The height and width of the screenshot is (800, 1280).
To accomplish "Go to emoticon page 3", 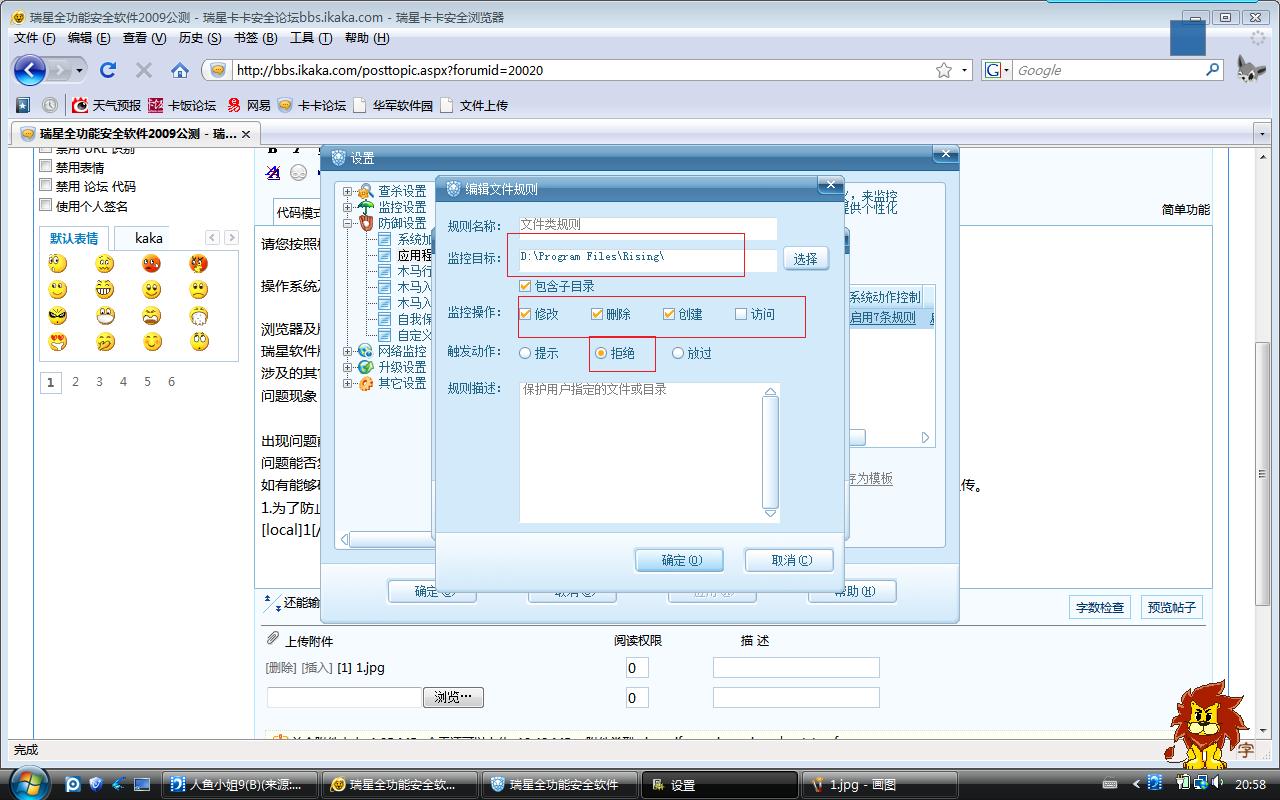I will click(x=99, y=381).
